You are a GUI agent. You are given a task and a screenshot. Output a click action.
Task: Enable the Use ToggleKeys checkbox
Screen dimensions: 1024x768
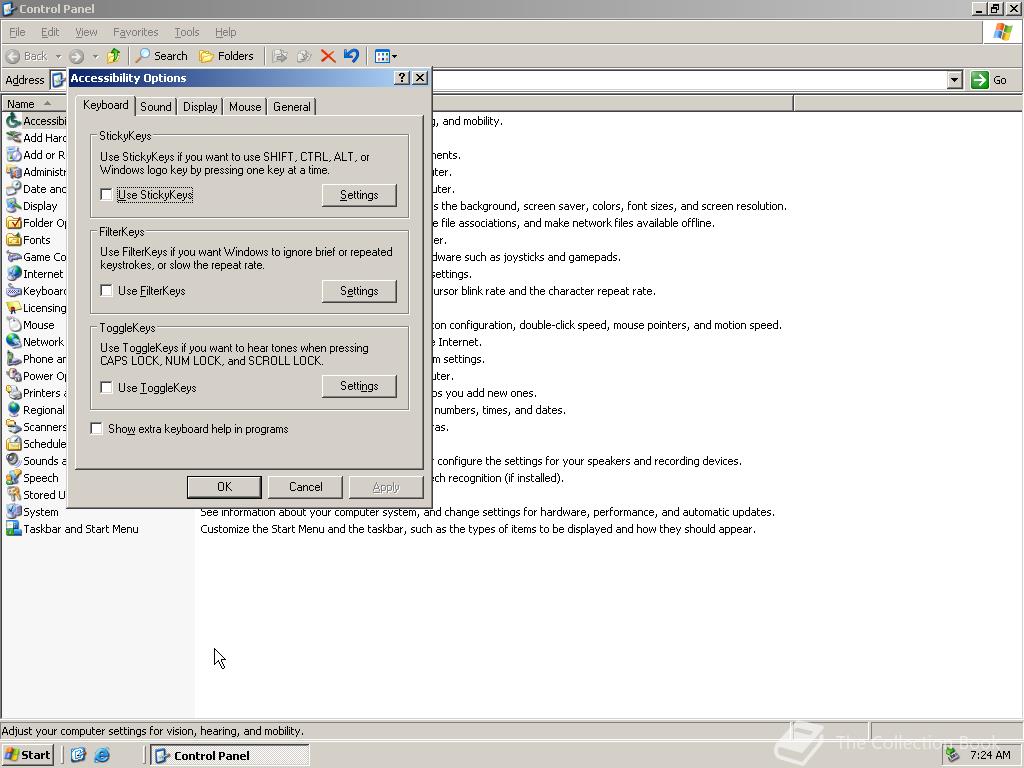coord(106,387)
